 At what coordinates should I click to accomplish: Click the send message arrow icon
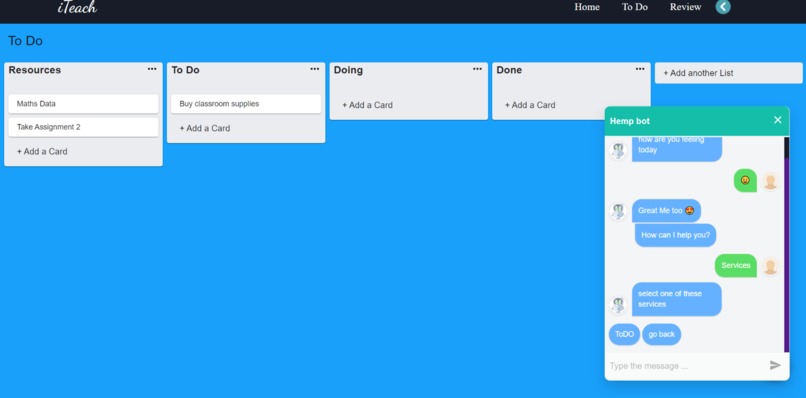click(775, 365)
